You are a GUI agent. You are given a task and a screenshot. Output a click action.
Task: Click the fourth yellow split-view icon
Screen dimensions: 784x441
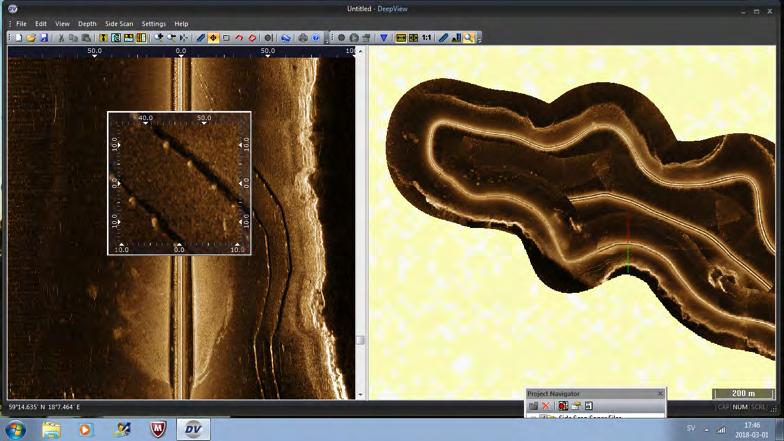tap(142, 38)
